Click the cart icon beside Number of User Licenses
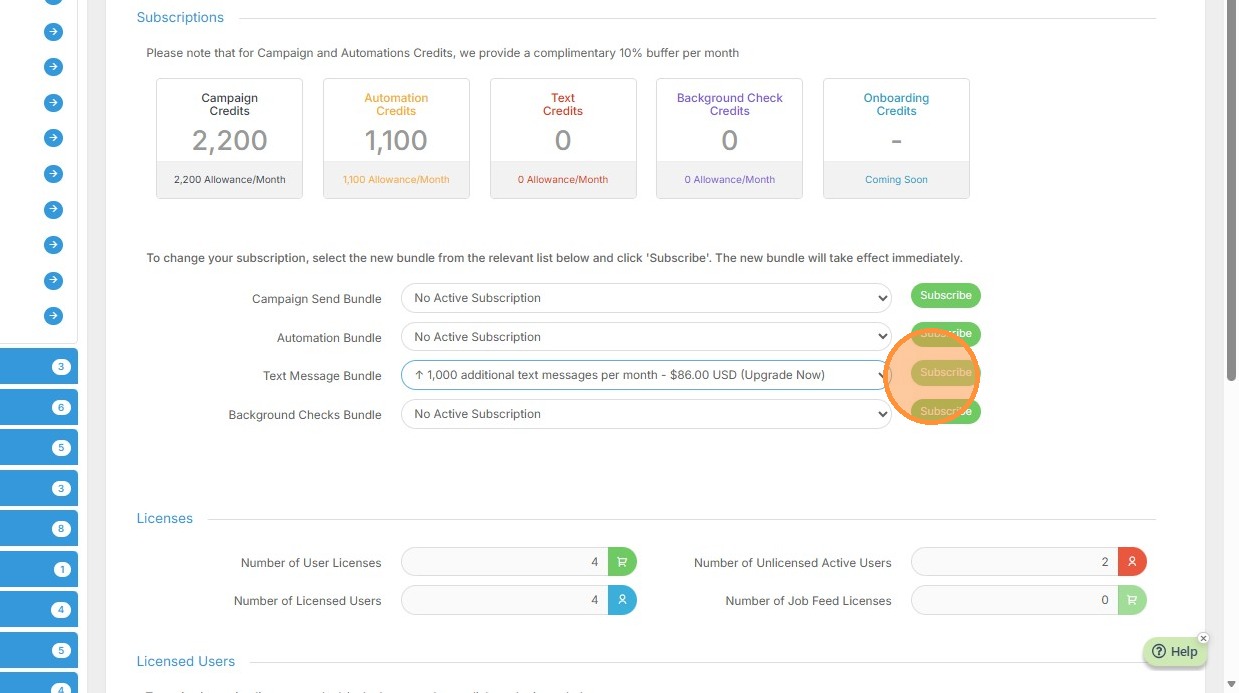The height and width of the screenshot is (693, 1239). click(622, 562)
